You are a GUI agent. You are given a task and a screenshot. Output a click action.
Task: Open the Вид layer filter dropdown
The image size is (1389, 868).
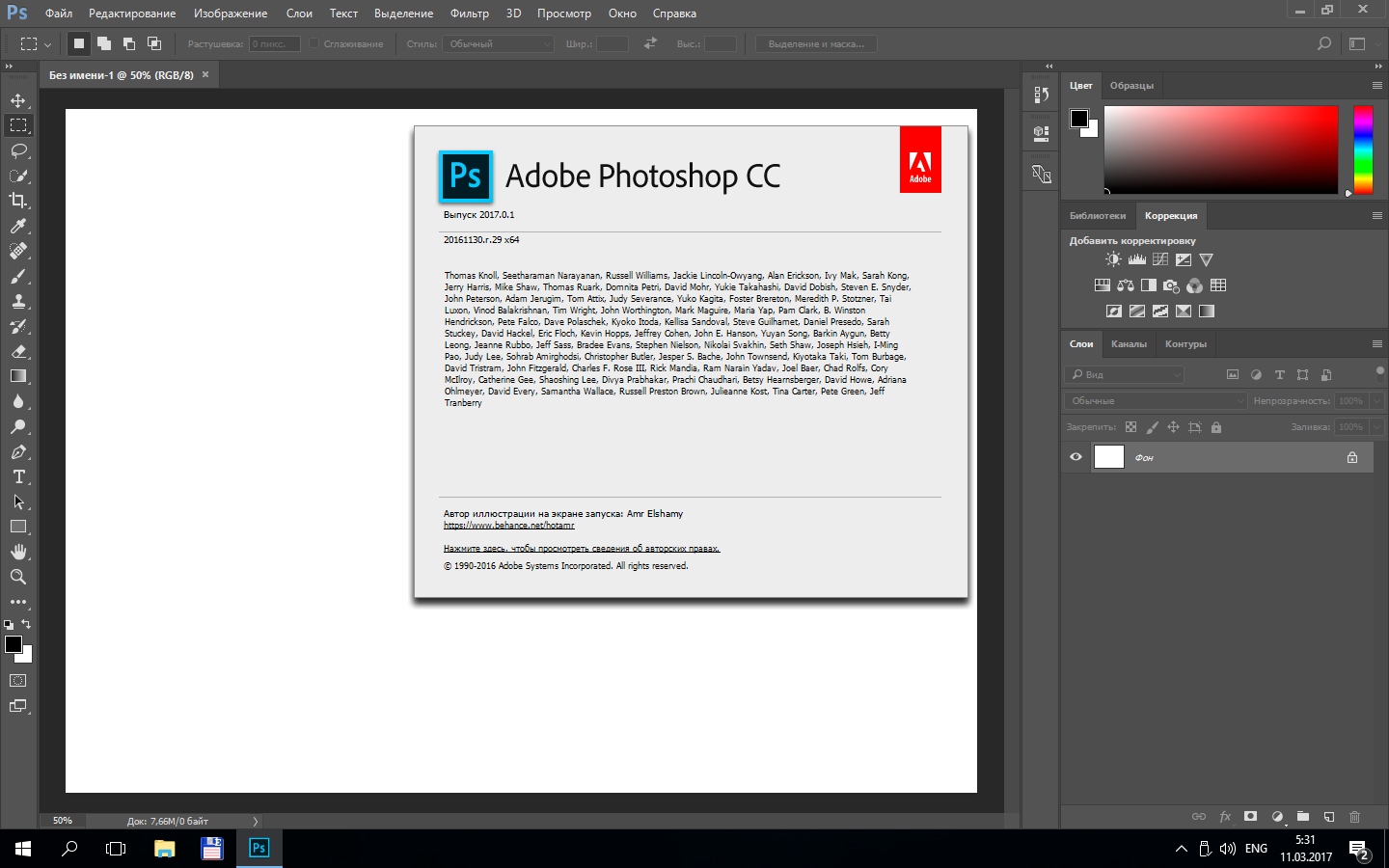click(1125, 374)
